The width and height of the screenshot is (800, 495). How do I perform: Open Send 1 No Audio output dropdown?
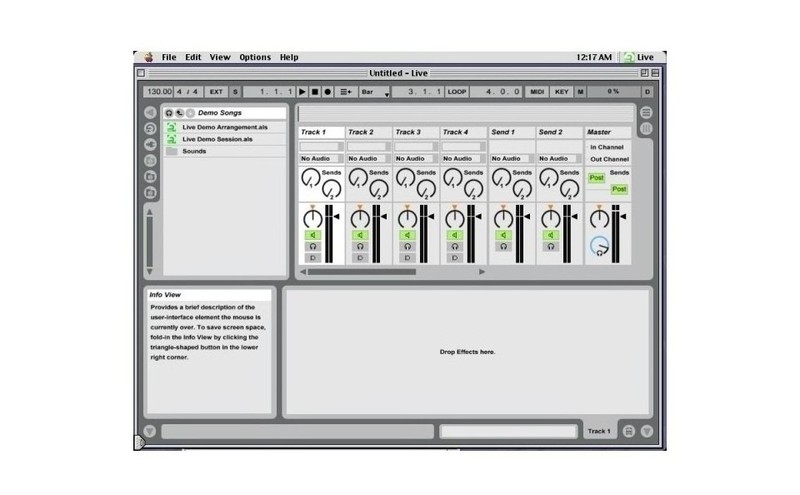coord(512,159)
